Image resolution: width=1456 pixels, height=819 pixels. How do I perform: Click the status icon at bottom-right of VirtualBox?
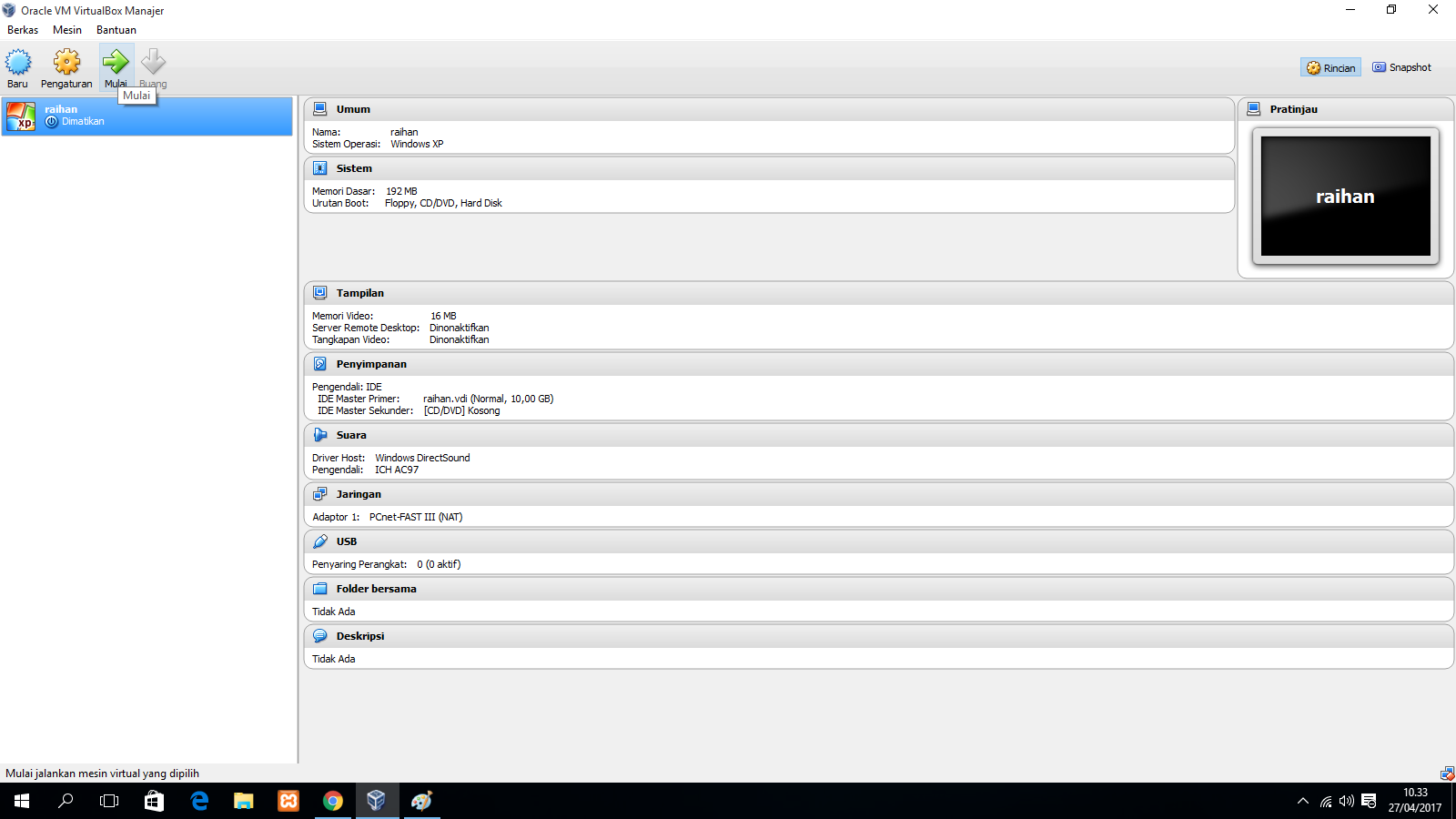(1447, 773)
